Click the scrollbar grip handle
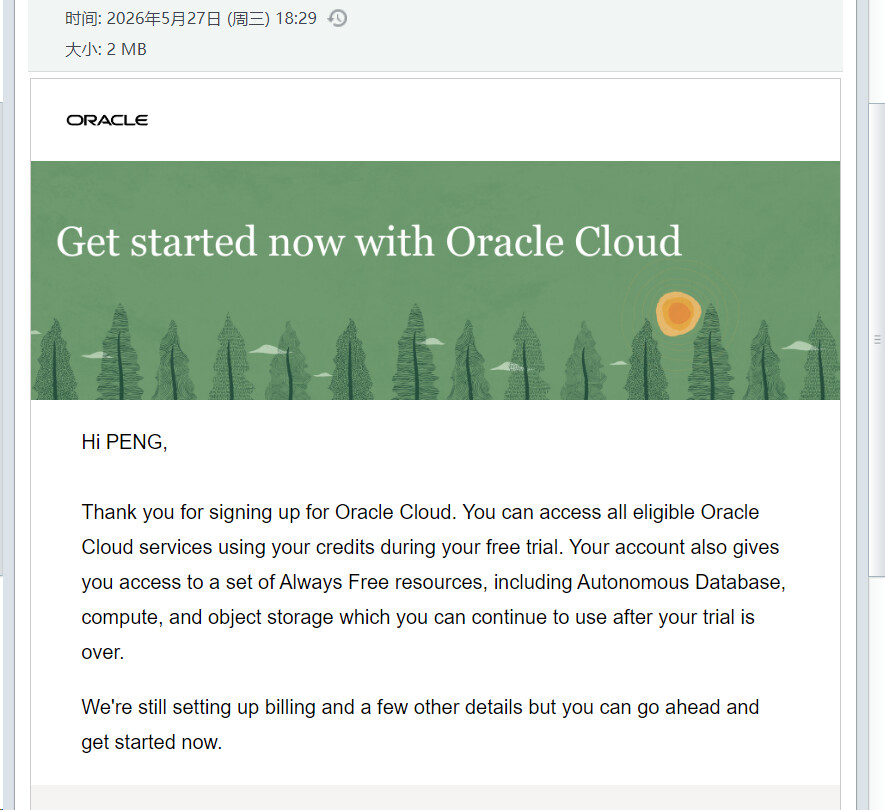Viewport: 885px width, 810px height. point(877,339)
